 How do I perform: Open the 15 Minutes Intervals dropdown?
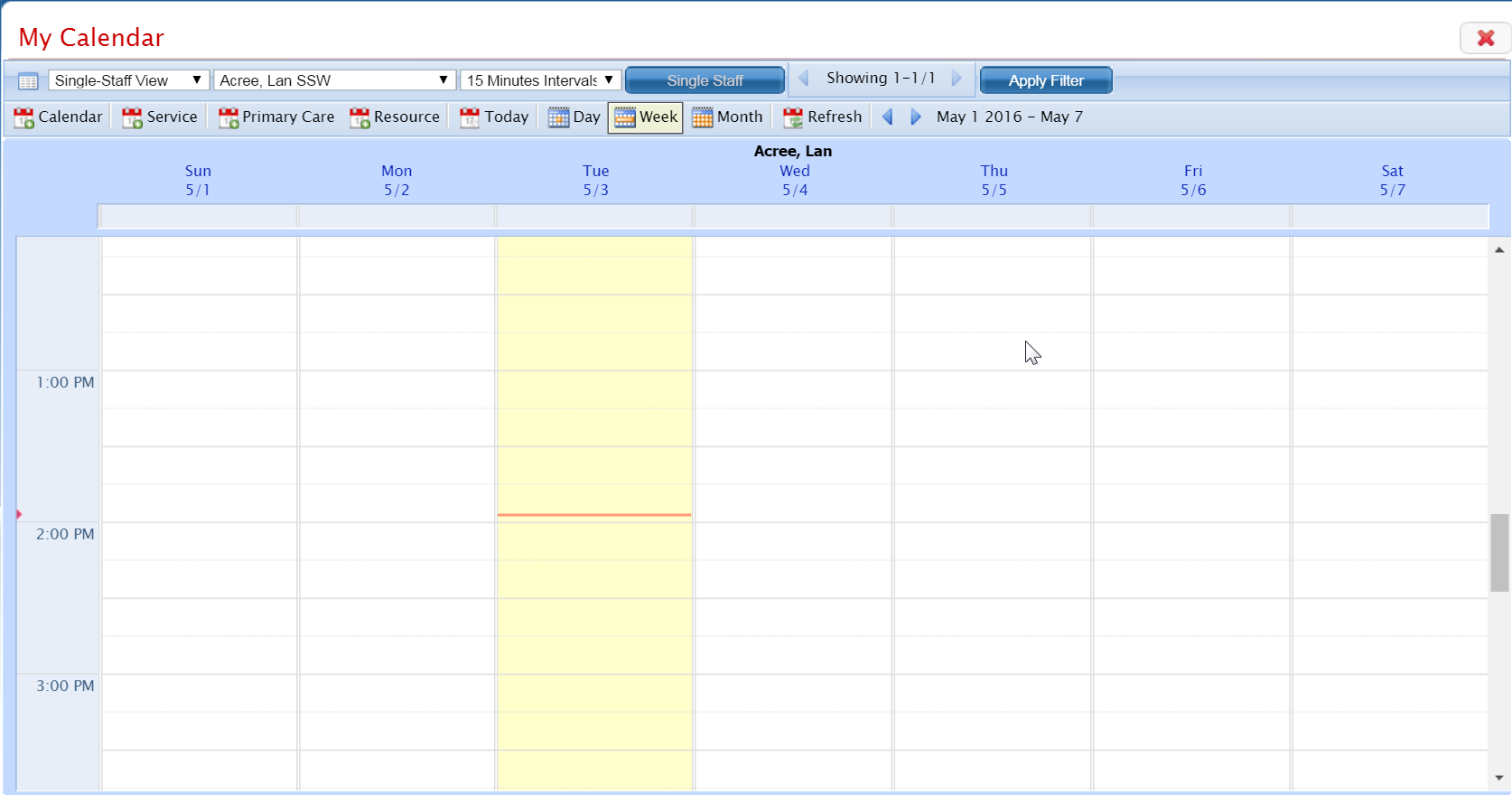[x=540, y=80]
